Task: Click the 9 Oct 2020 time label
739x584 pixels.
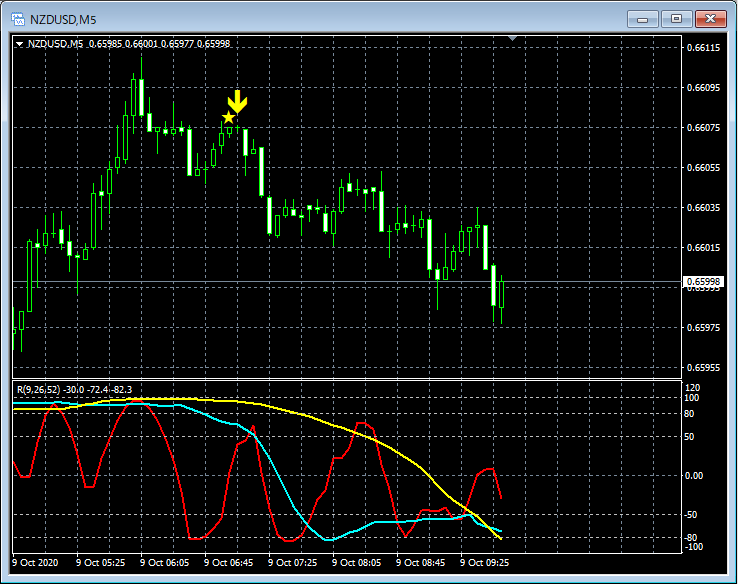Action: (35, 563)
